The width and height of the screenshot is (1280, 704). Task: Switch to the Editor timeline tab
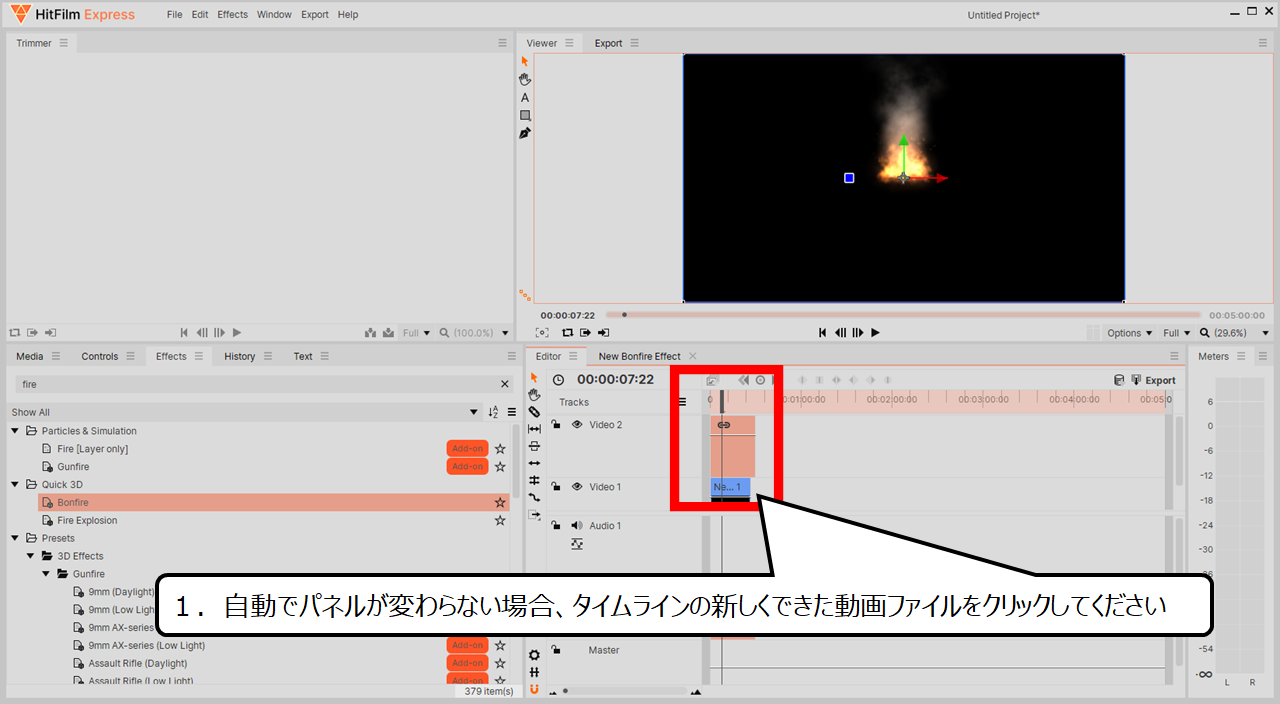click(x=548, y=356)
